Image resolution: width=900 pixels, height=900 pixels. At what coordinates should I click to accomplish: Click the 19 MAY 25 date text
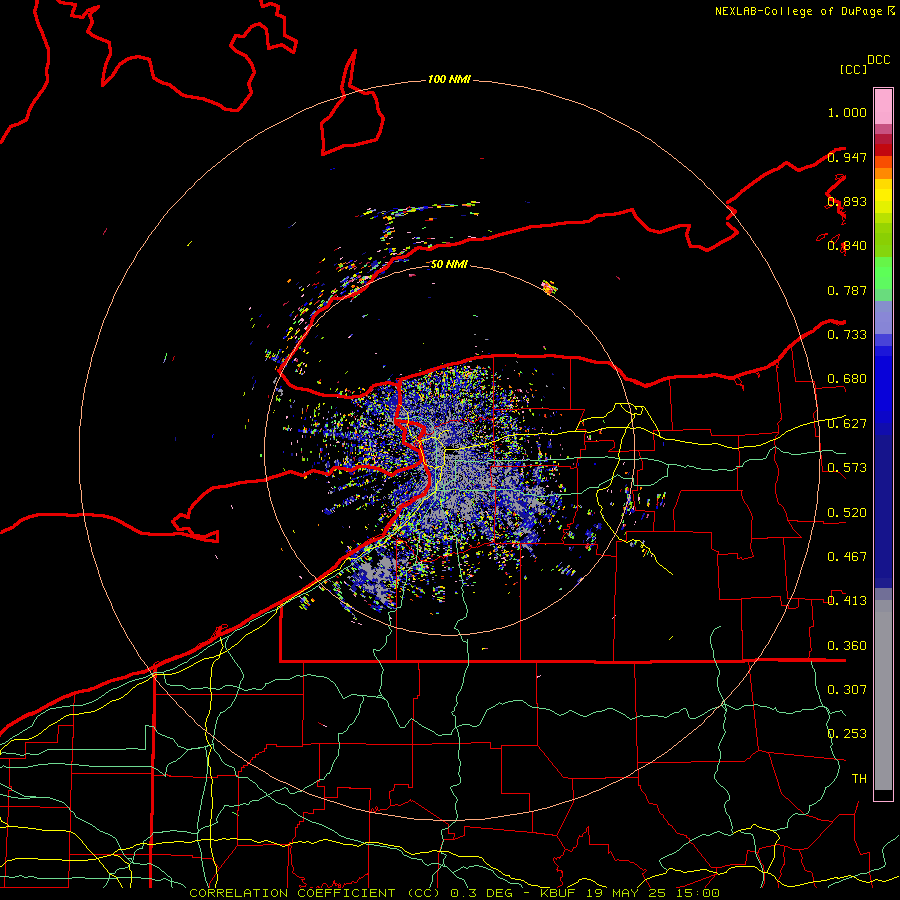coord(628,893)
